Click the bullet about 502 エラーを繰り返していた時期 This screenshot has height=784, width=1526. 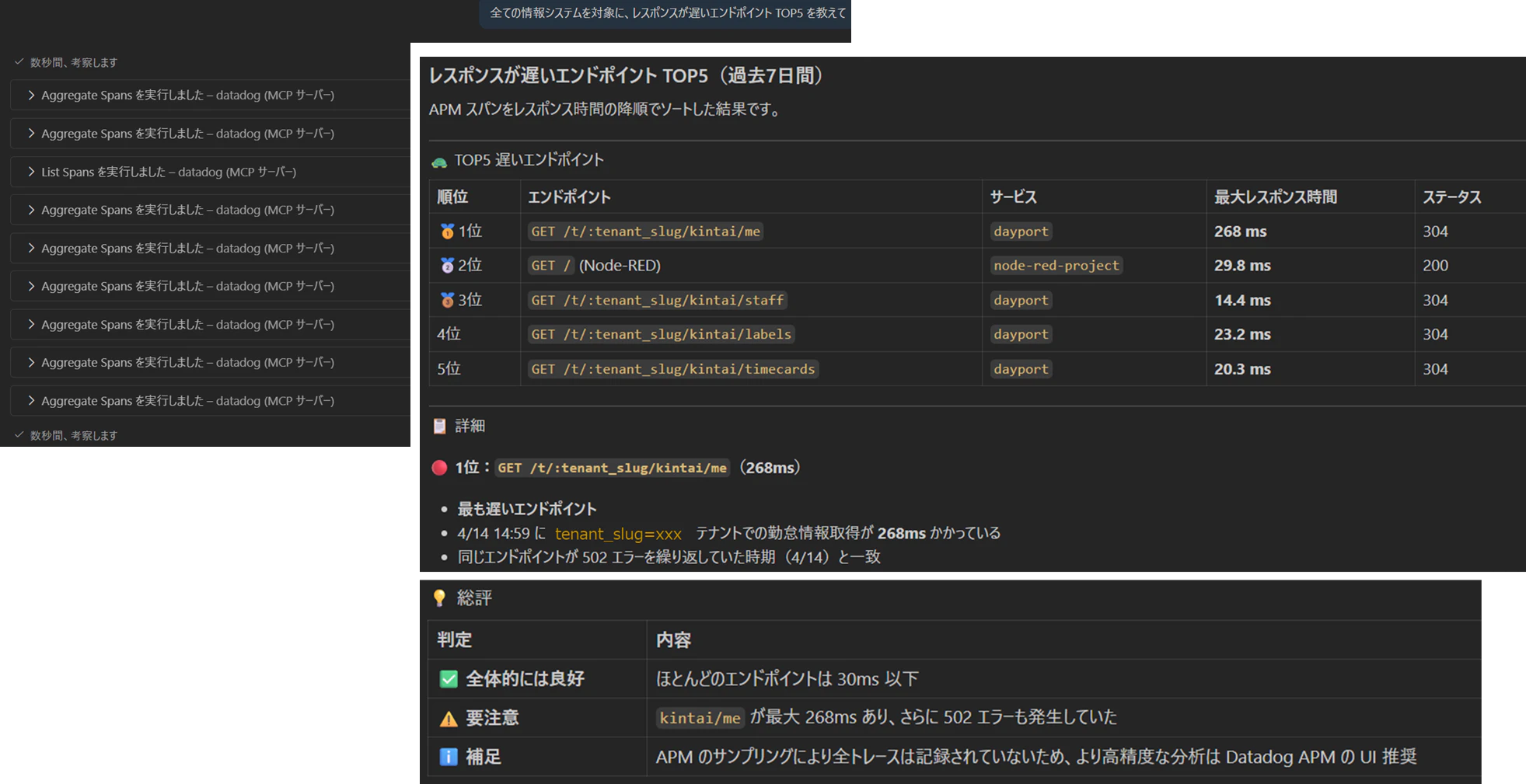(669, 557)
